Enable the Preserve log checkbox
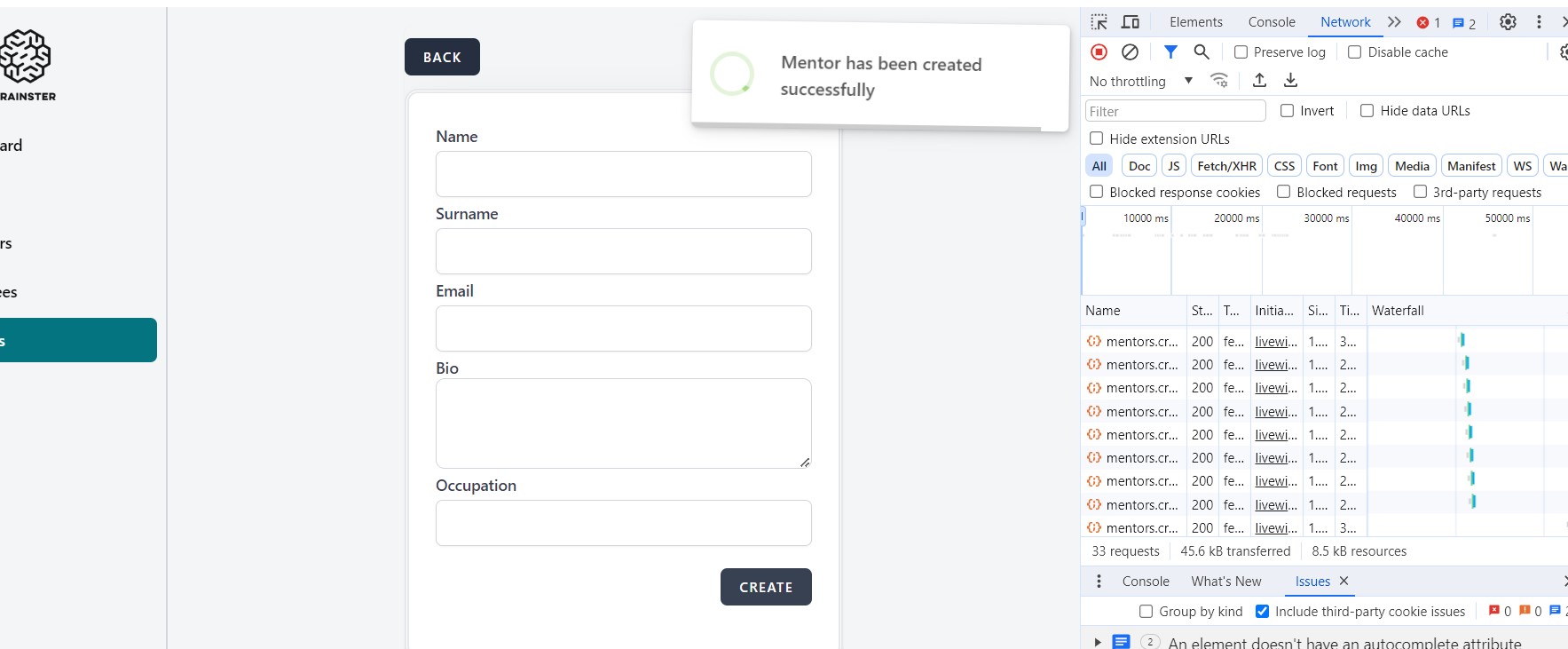 1241,52
